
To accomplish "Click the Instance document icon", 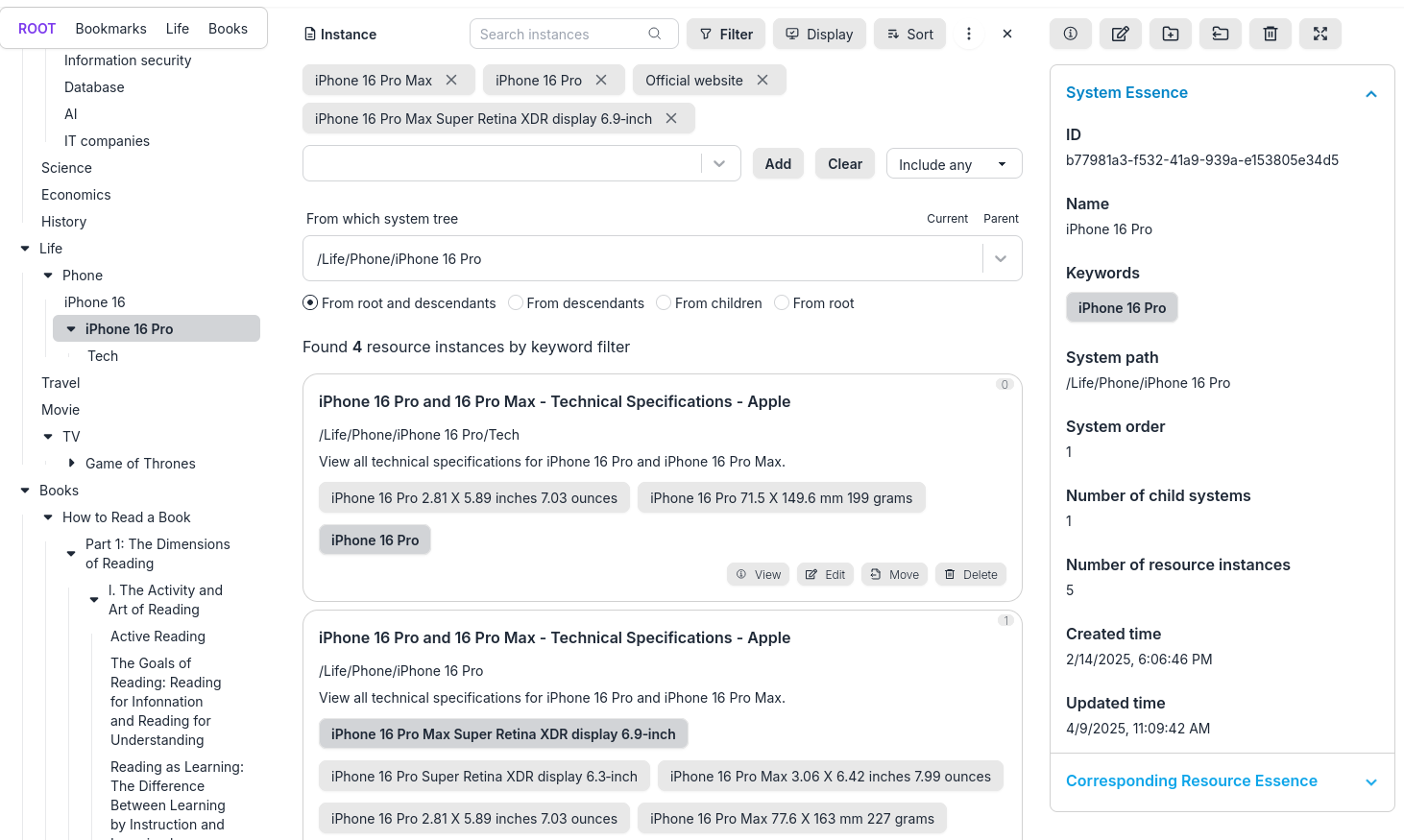I will coord(310,34).
